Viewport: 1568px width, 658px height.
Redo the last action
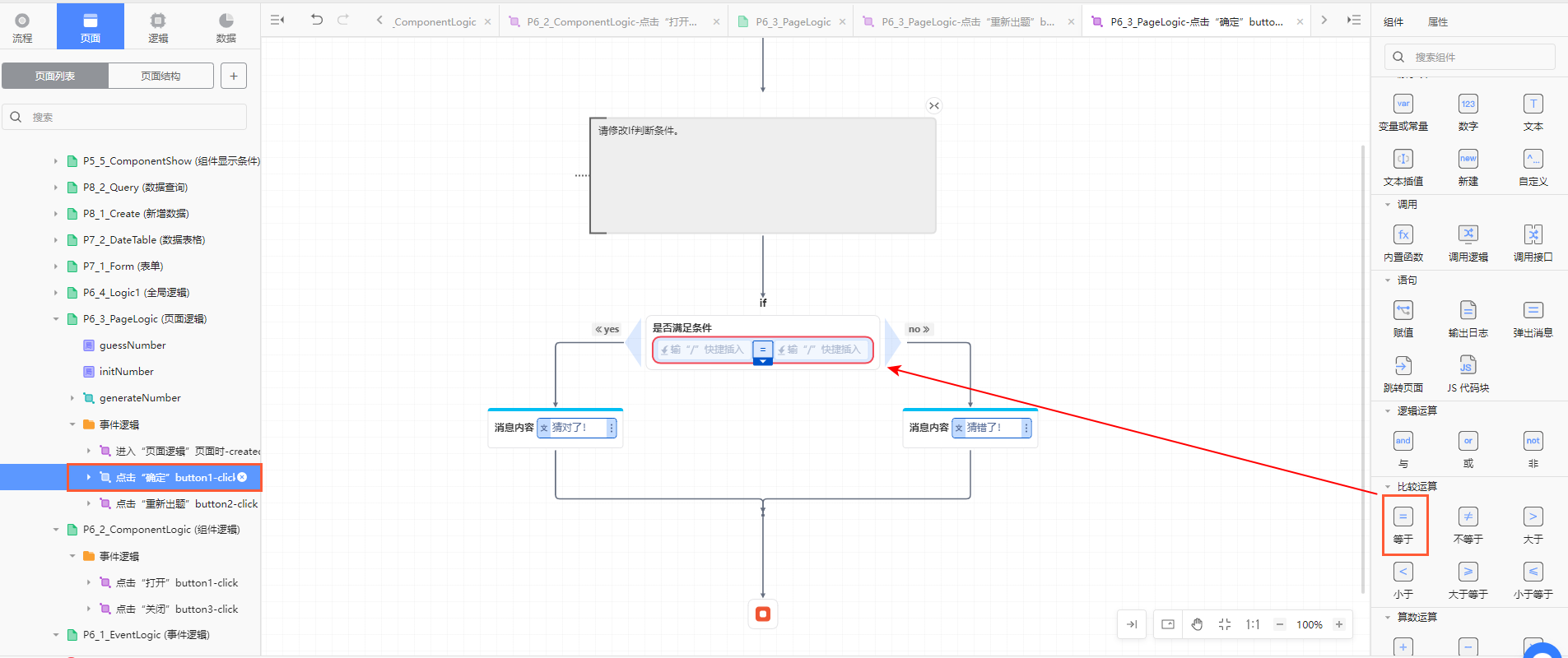point(343,20)
